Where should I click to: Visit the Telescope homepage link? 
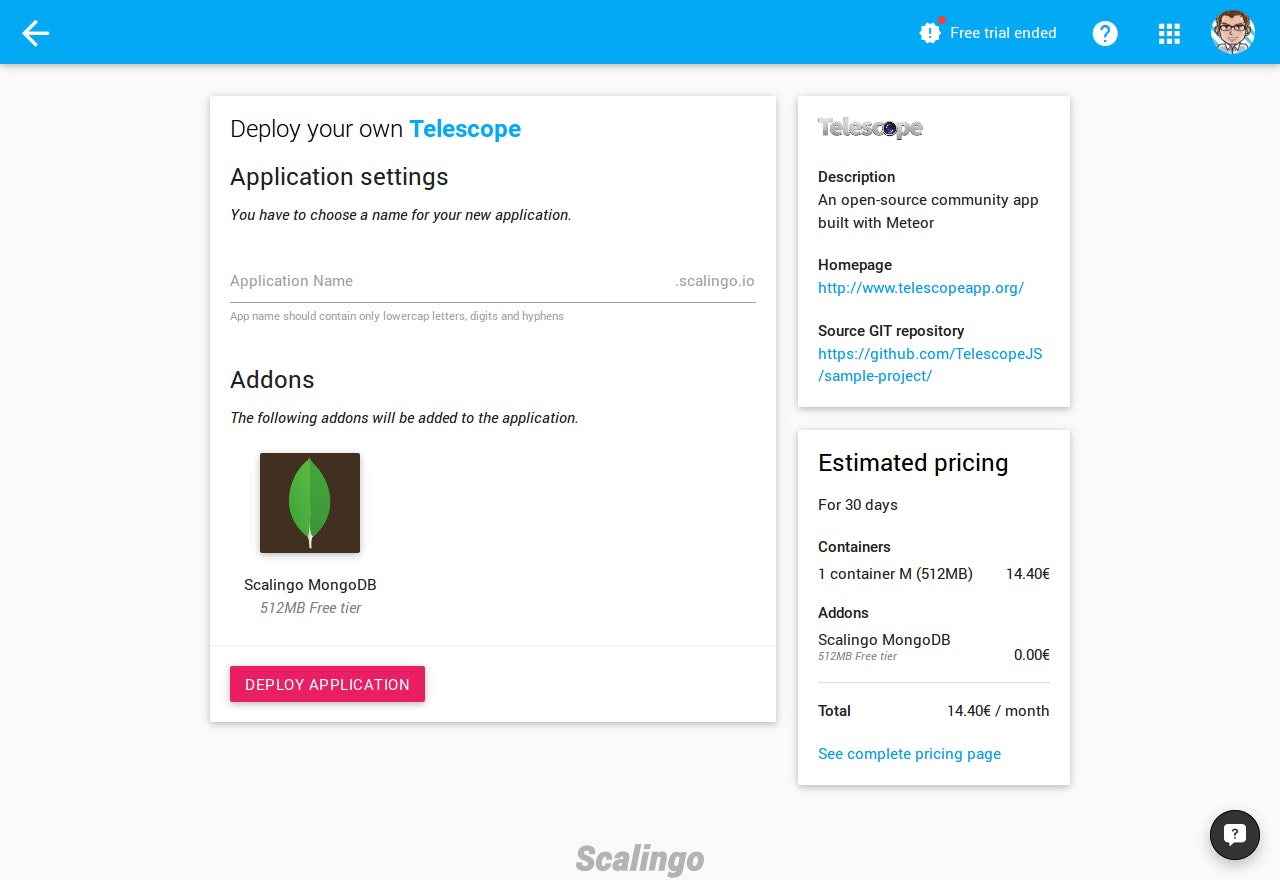(920, 287)
